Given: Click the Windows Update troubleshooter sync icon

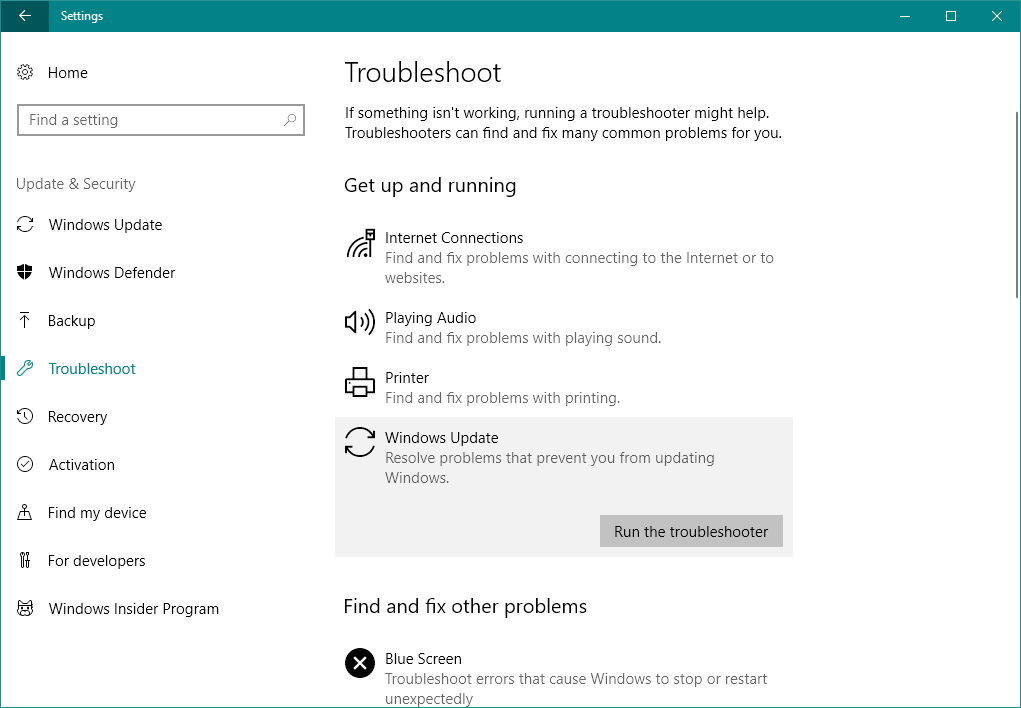Looking at the screenshot, I should [x=359, y=442].
